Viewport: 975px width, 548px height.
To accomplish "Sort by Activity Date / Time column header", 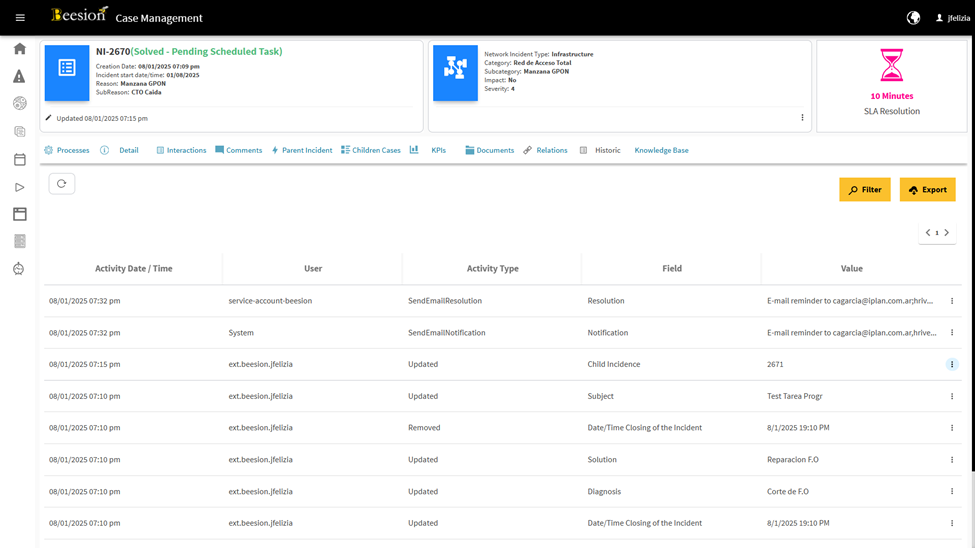I will 133,268.
